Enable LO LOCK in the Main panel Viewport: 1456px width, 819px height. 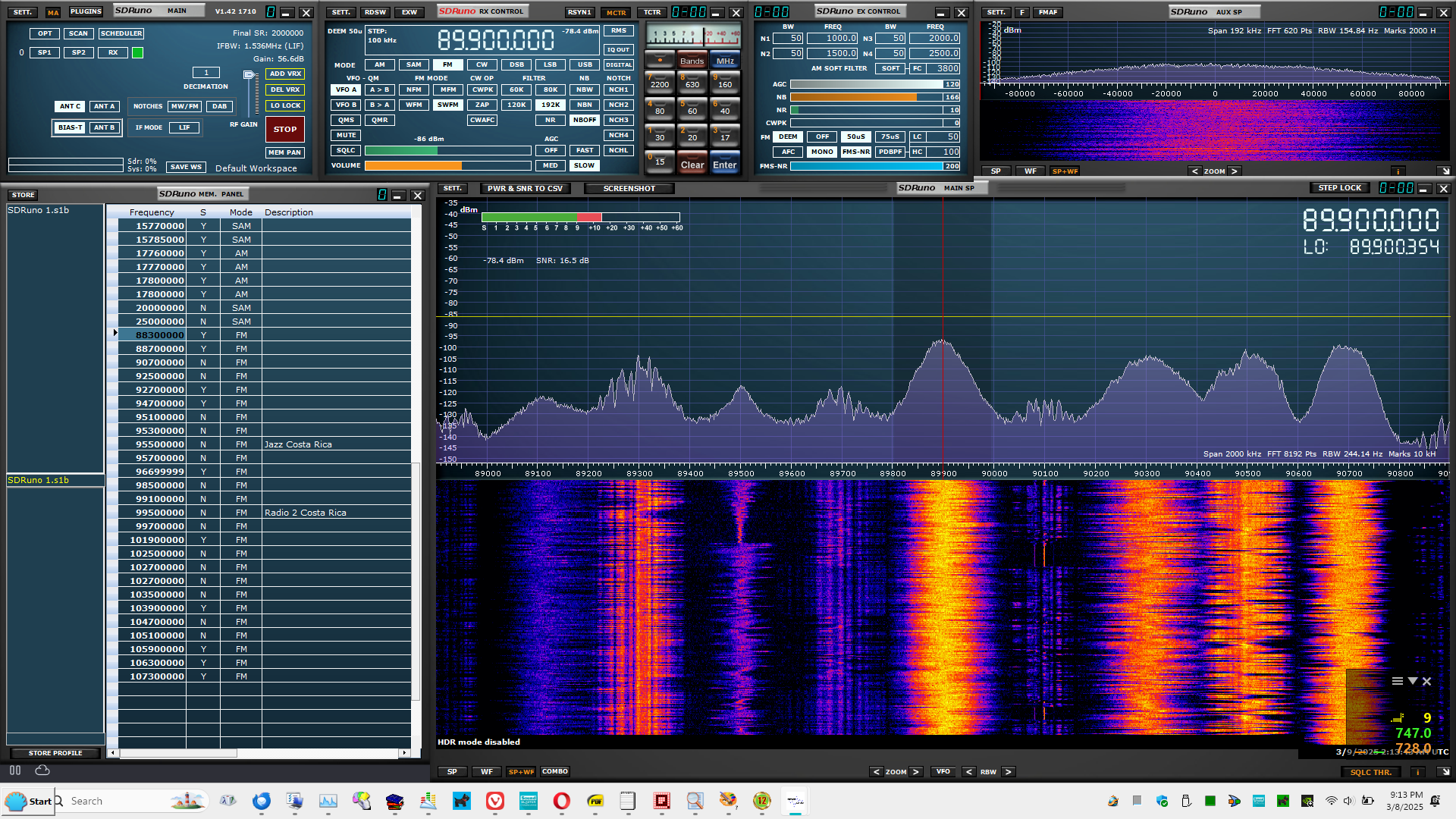point(285,105)
